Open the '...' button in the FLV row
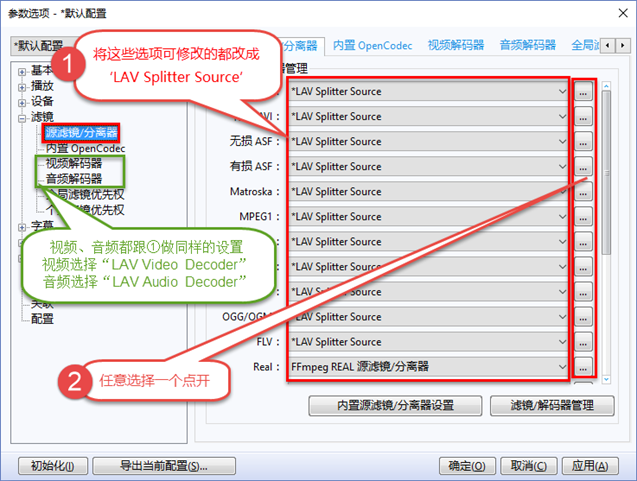637x481 pixels. pos(583,342)
